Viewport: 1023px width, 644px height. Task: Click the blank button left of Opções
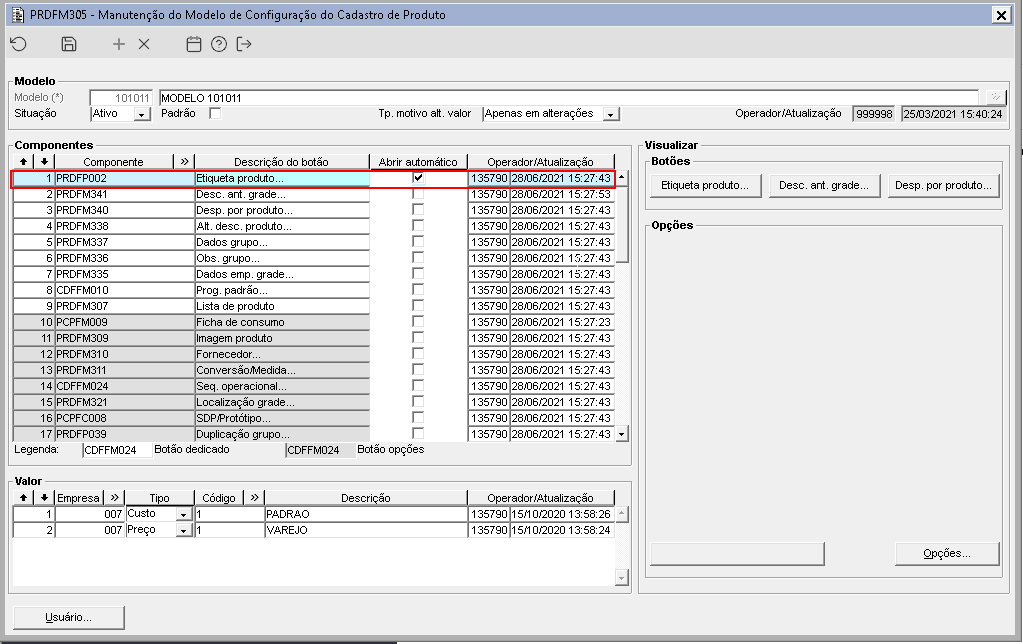click(737, 553)
